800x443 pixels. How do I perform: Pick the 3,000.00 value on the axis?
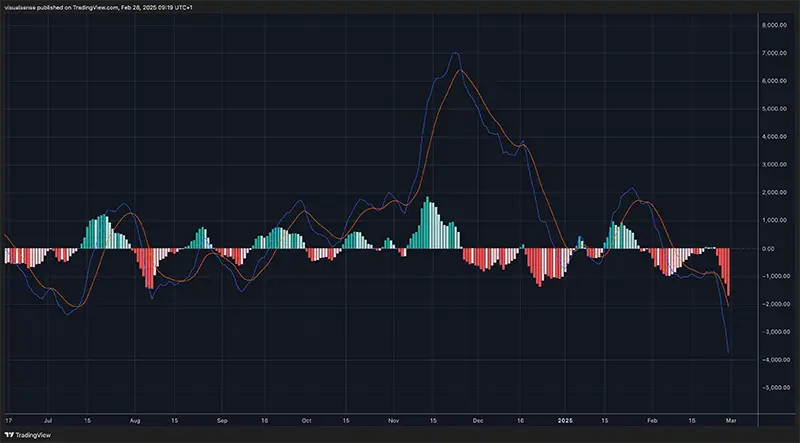(x=773, y=165)
